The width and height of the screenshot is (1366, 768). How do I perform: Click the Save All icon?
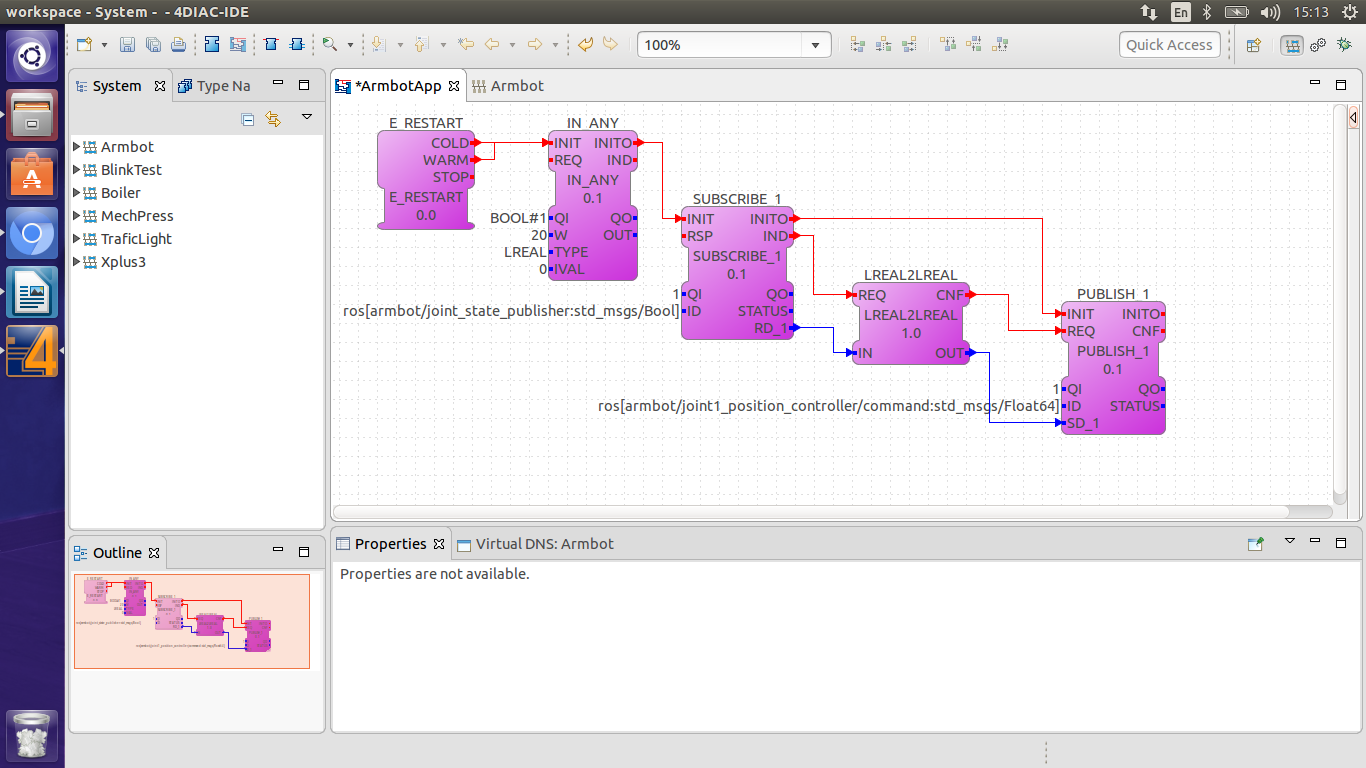pyautogui.click(x=152, y=45)
